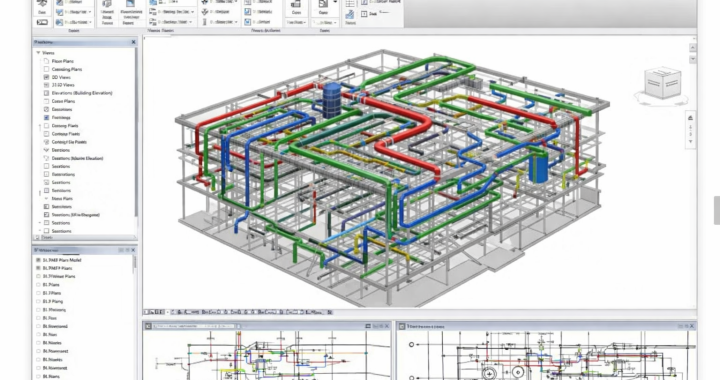Click the rectangular icon at the ribbon's far left edge
This screenshot has height=380, width=720.
pos(42,22)
